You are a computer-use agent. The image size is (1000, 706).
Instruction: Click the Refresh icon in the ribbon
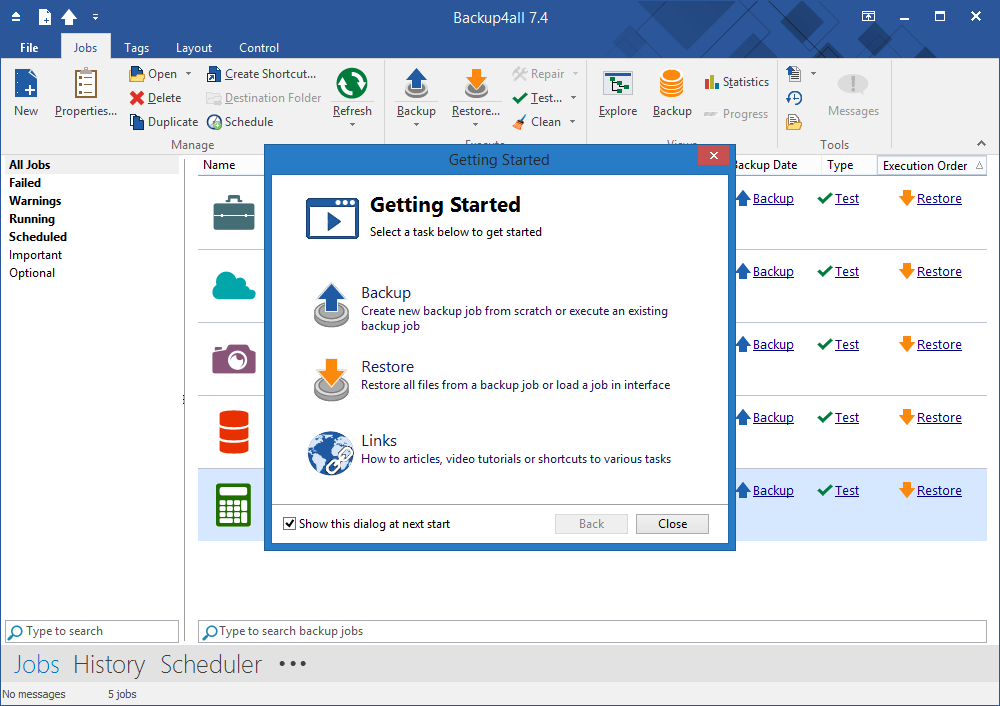pos(352,86)
